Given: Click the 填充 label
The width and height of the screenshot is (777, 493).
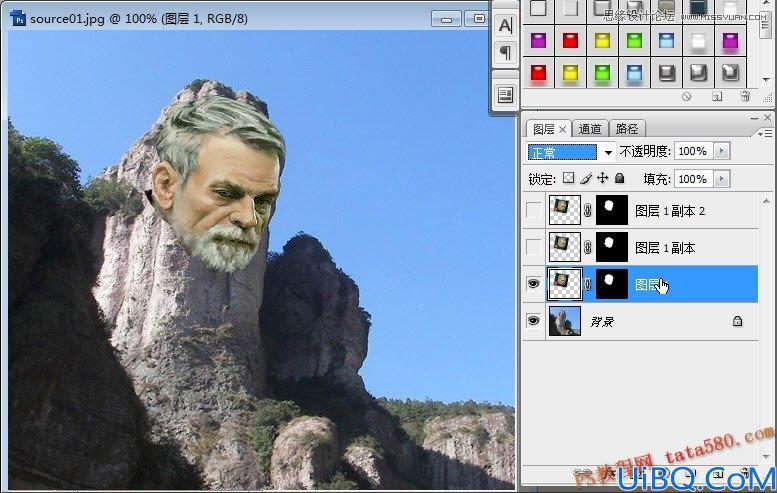Looking at the screenshot, I should [x=657, y=179].
